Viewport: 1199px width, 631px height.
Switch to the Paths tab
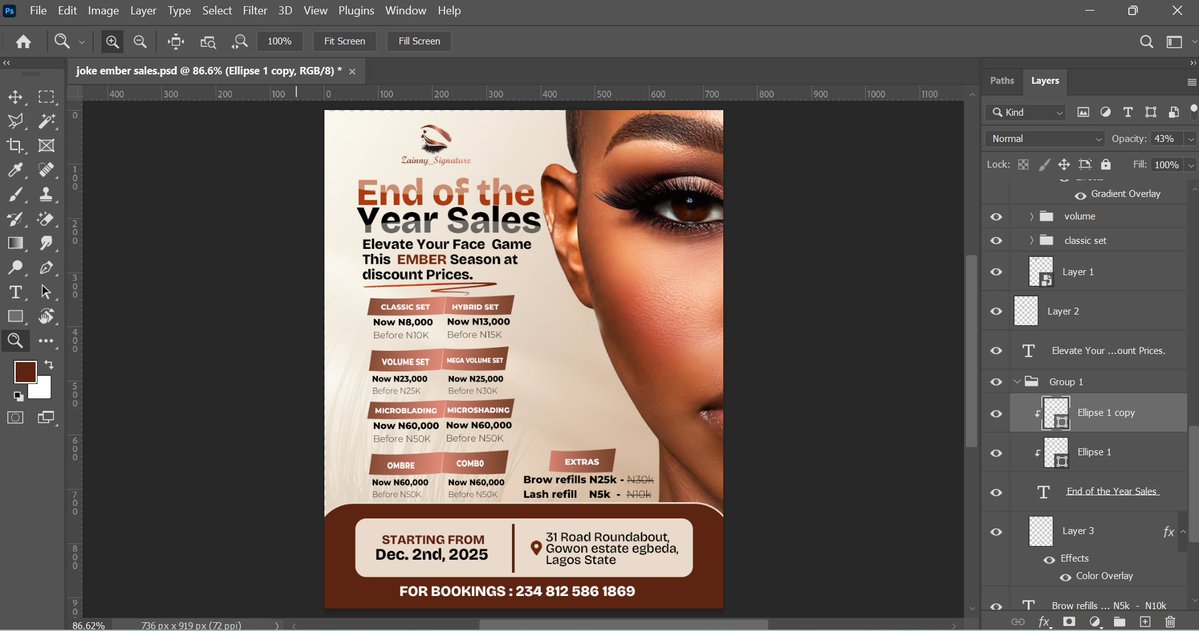[1002, 81]
